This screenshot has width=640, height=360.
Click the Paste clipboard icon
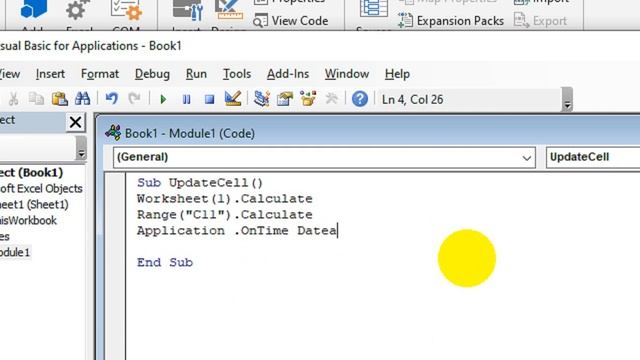(60, 99)
